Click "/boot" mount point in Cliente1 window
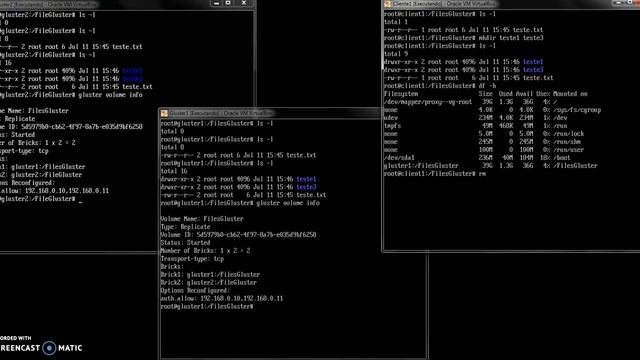The height and width of the screenshot is (360, 640). click(562, 158)
